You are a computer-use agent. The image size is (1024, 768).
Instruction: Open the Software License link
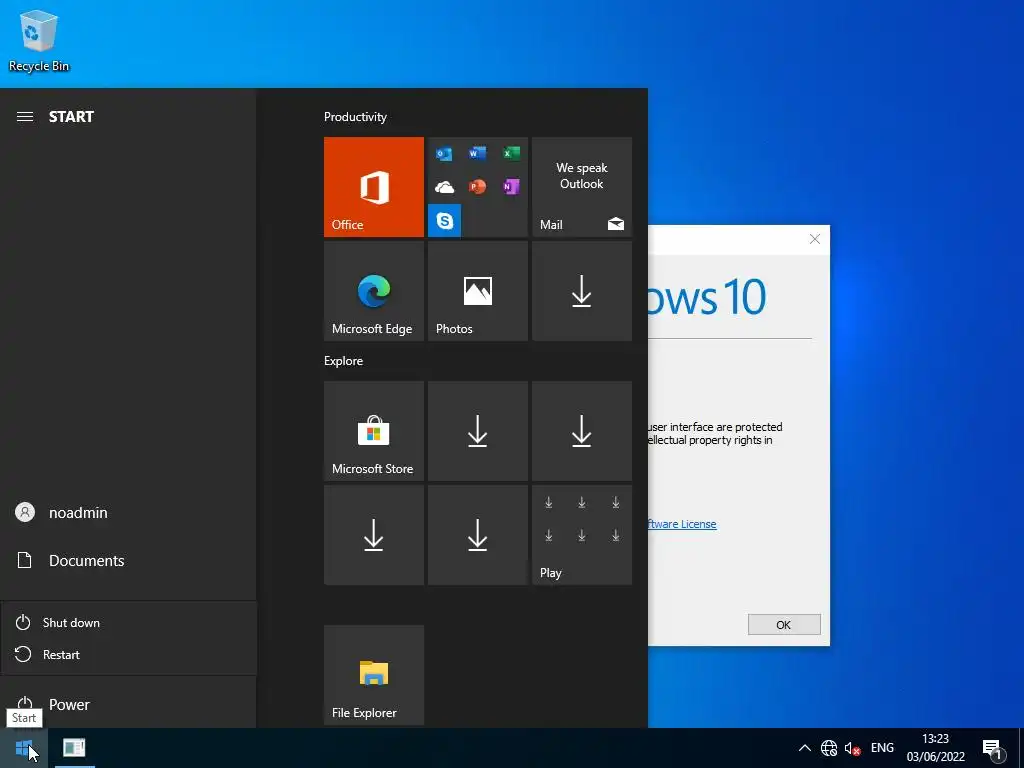(x=682, y=524)
